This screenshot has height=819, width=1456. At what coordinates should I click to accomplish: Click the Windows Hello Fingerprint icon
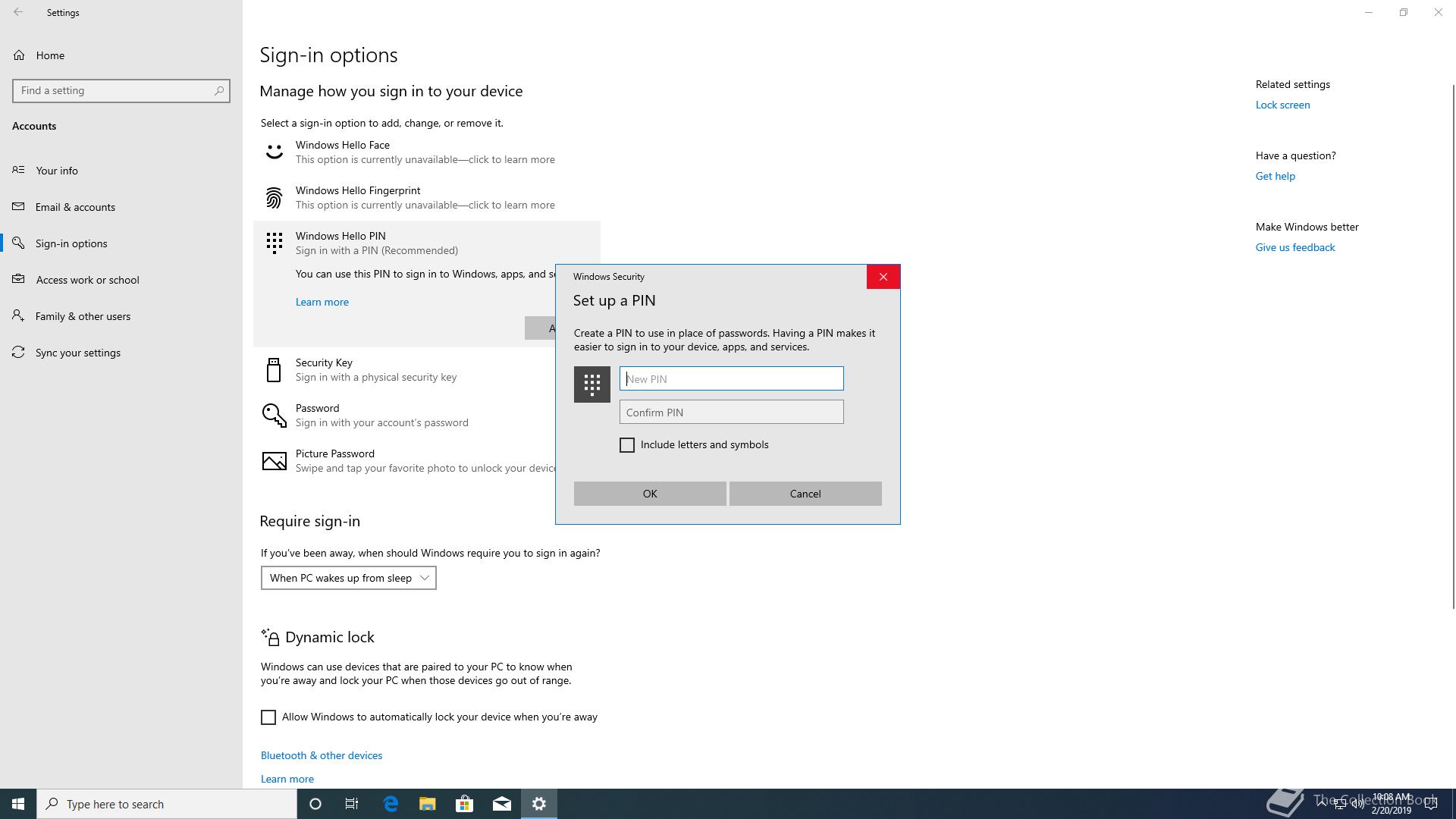click(274, 198)
